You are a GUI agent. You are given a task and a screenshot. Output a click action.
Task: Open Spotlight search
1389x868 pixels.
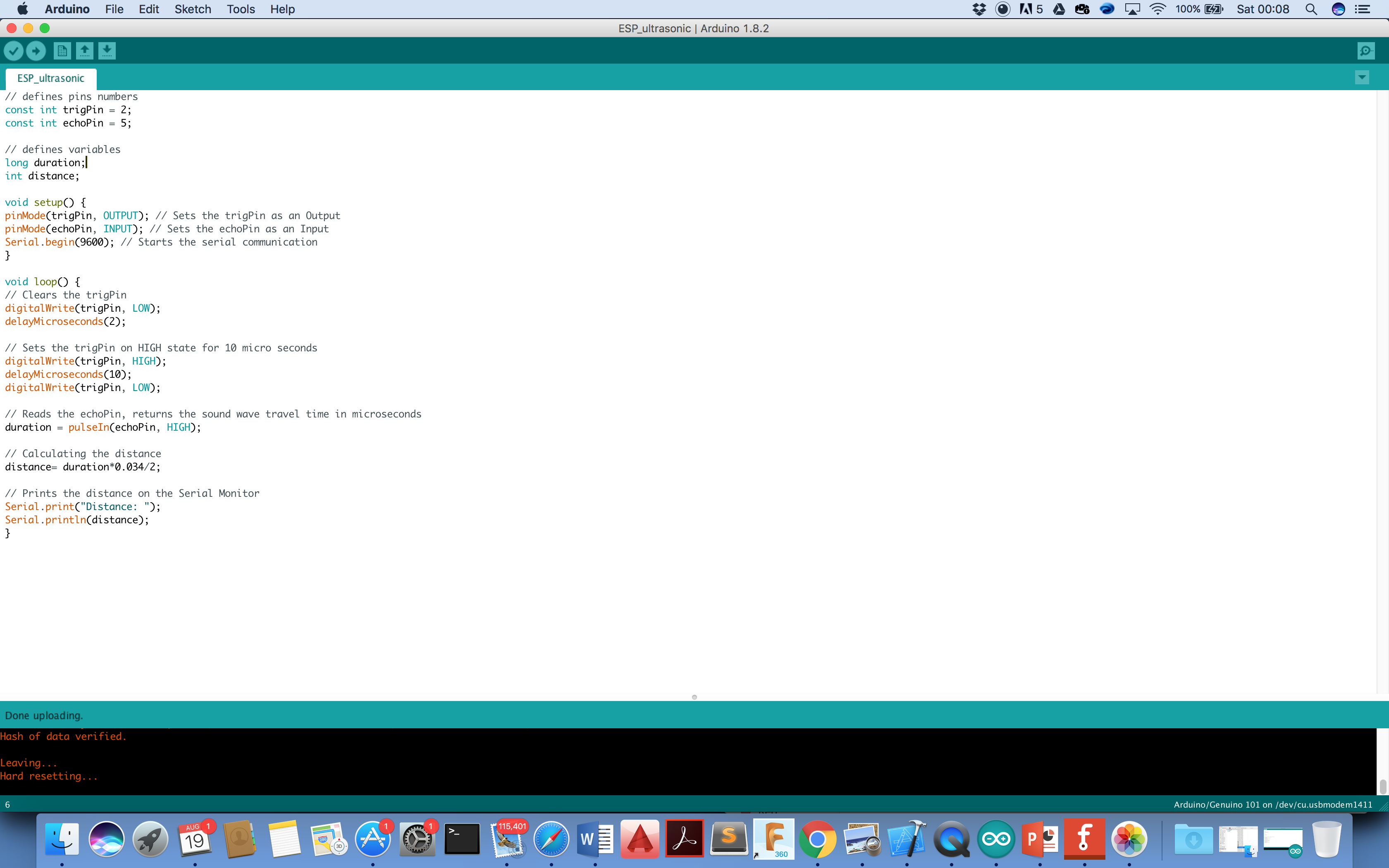point(1311,9)
